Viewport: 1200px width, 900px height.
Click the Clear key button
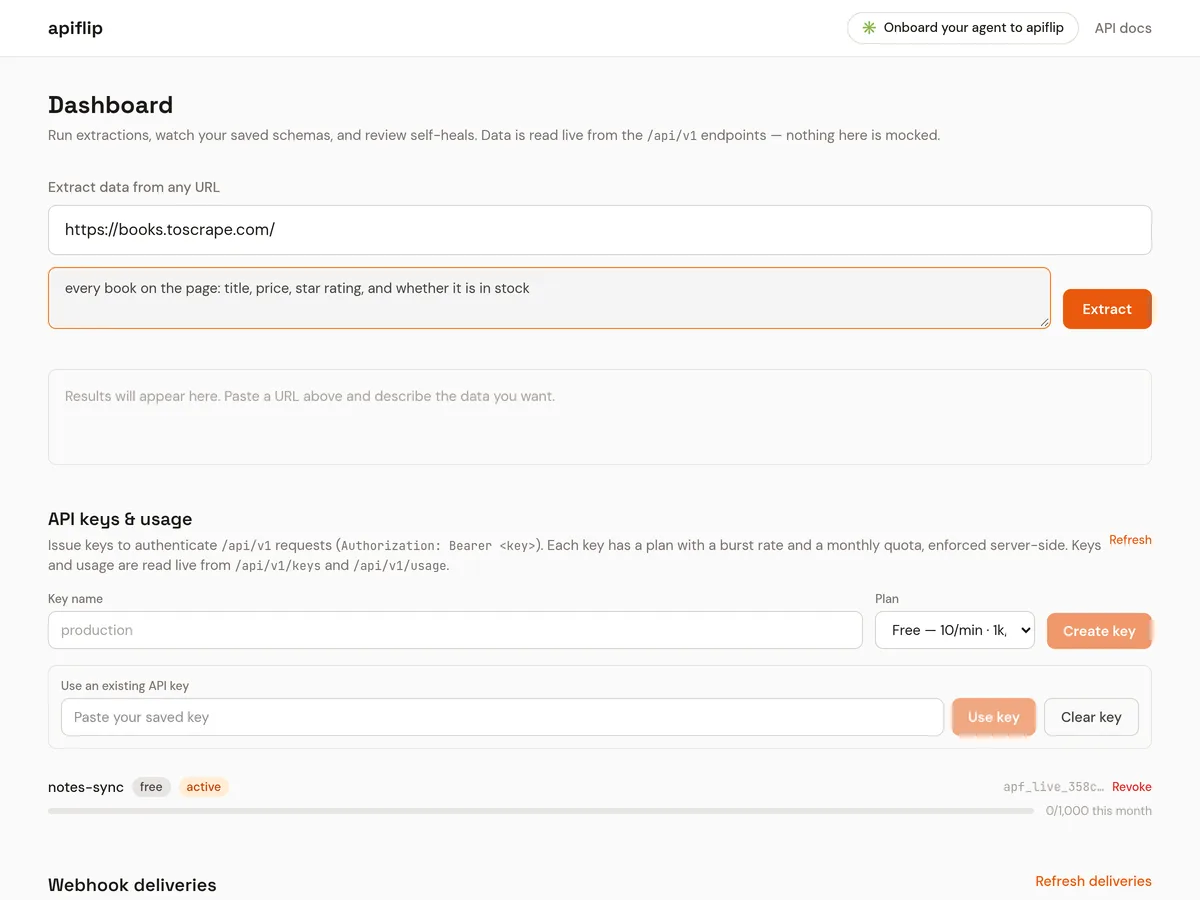(x=1091, y=717)
